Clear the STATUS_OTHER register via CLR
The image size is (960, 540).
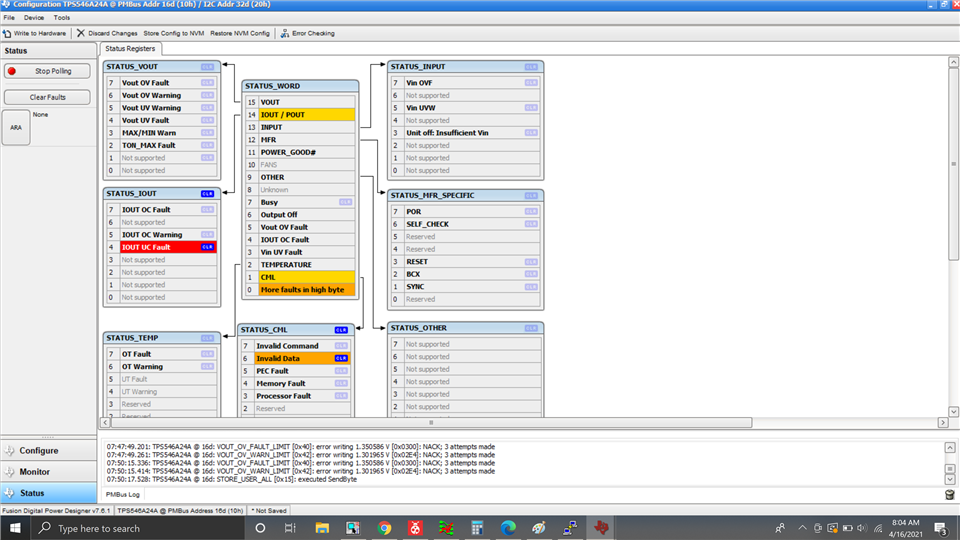click(531, 328)
